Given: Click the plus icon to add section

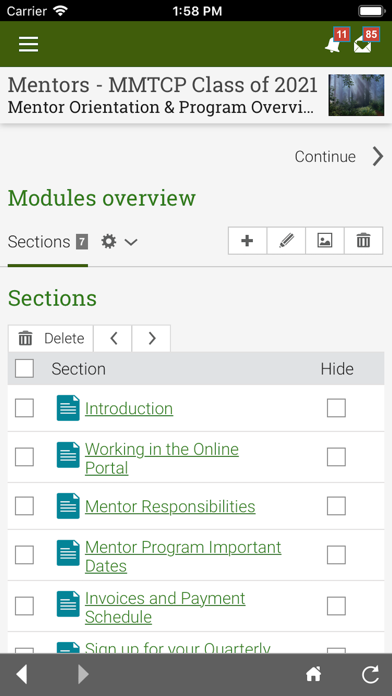Looking at the screenshot, I should point(247,241).
